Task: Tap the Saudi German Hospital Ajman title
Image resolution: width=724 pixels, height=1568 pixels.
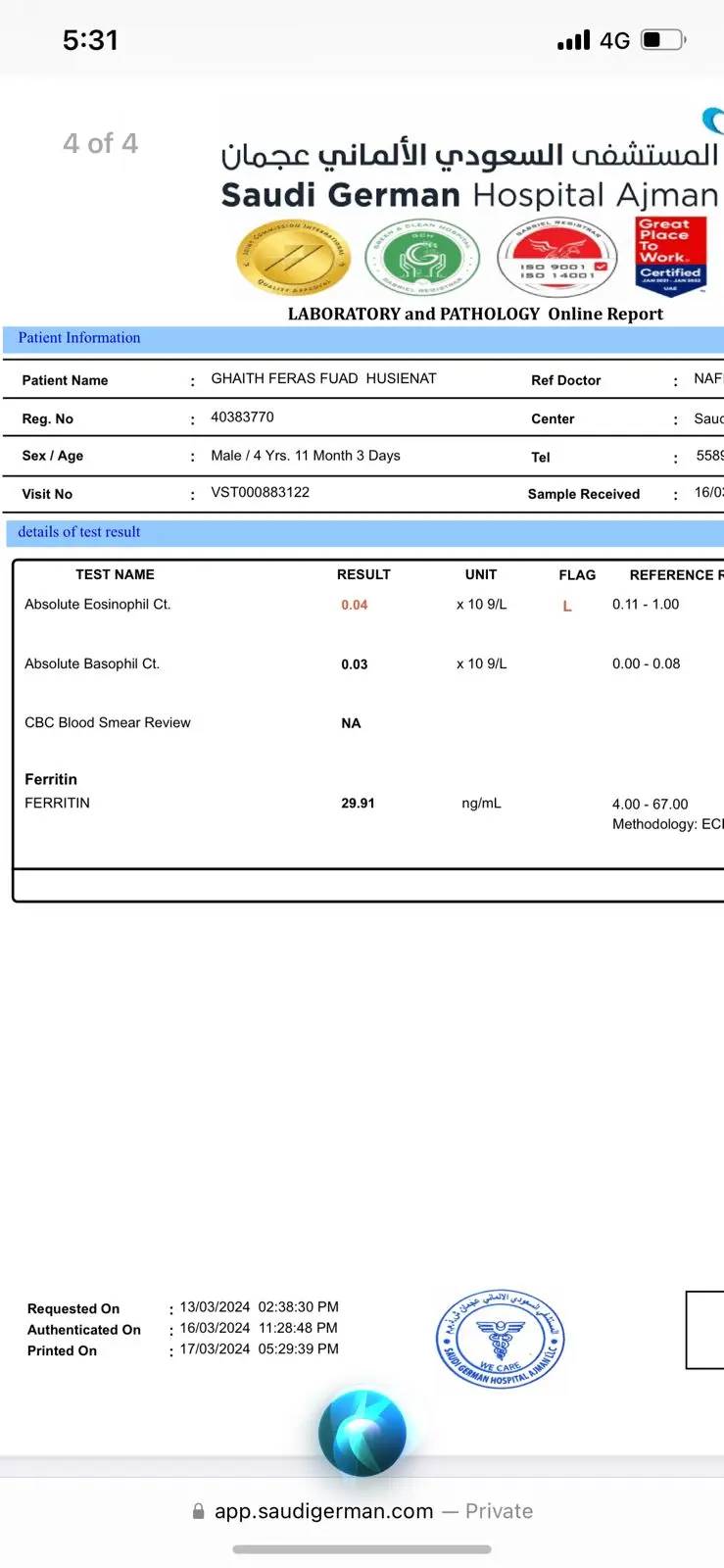Action: click(468, 195)
